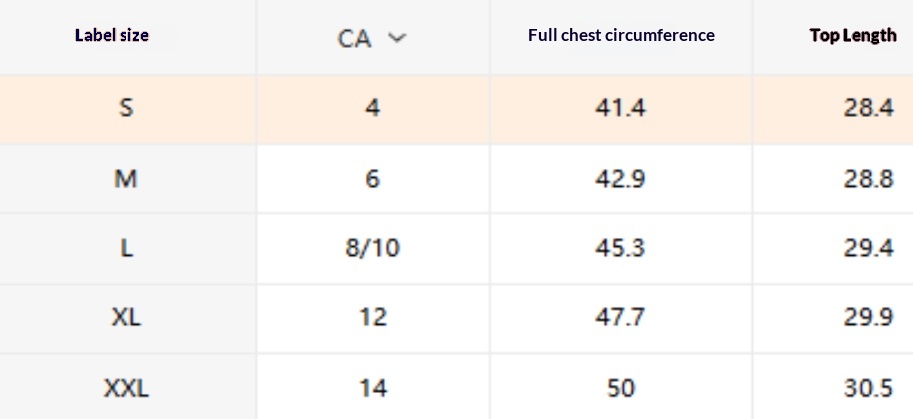
Task: Open the CA size region dropdown
Action: (x=371, y=38)
